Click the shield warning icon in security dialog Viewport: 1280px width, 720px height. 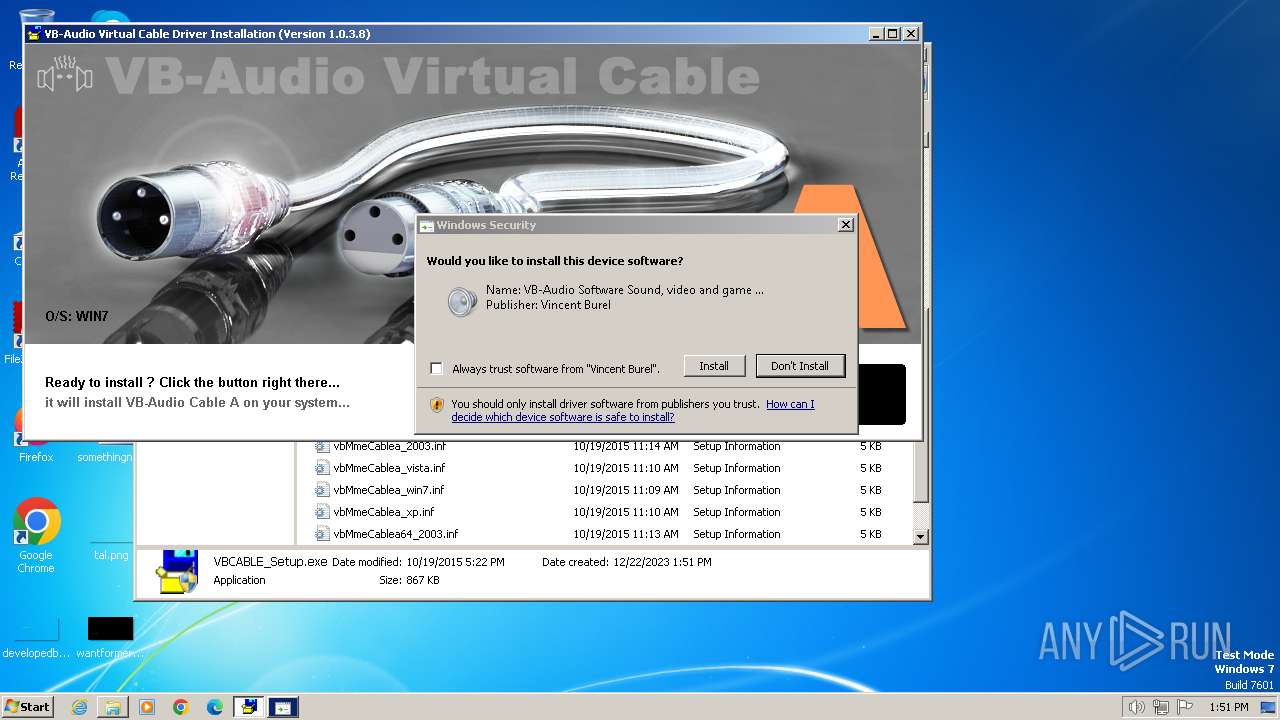click(437, 405)
